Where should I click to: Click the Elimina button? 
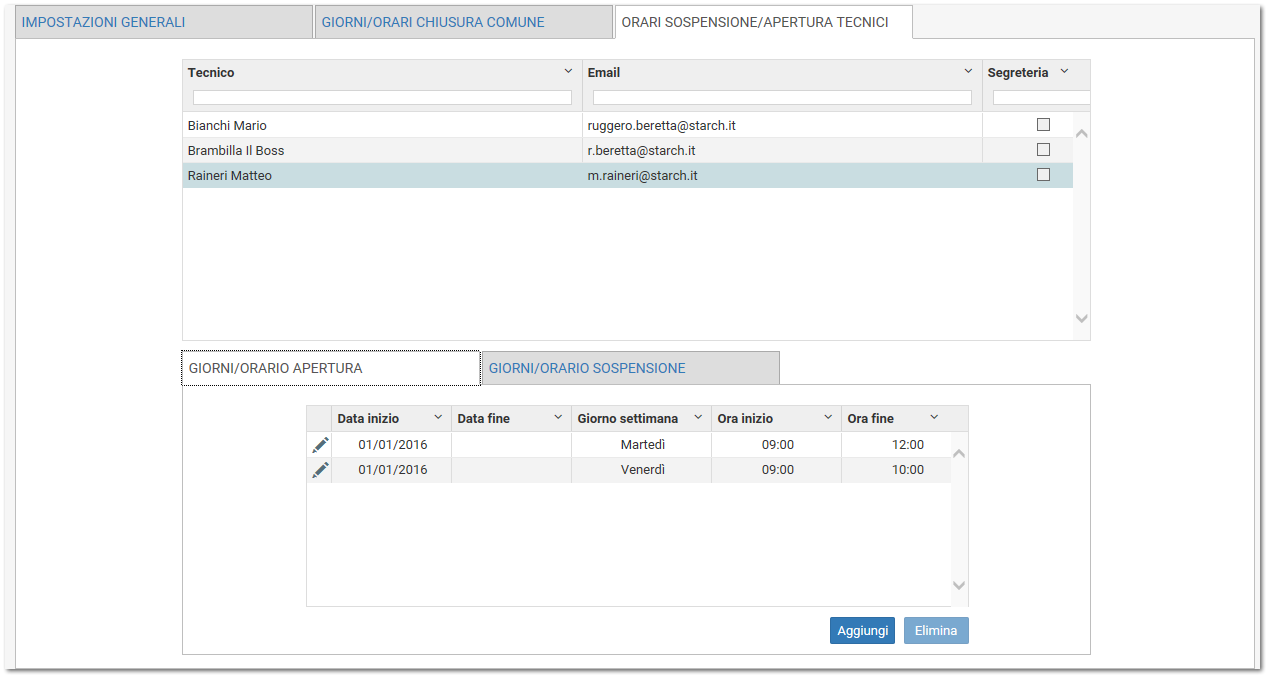(936, 631)
